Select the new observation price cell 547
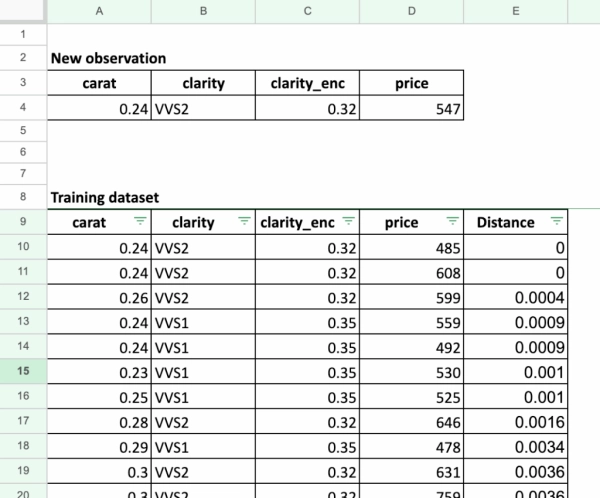This screenshot has width=600, height=498. (x=412, y=108)
